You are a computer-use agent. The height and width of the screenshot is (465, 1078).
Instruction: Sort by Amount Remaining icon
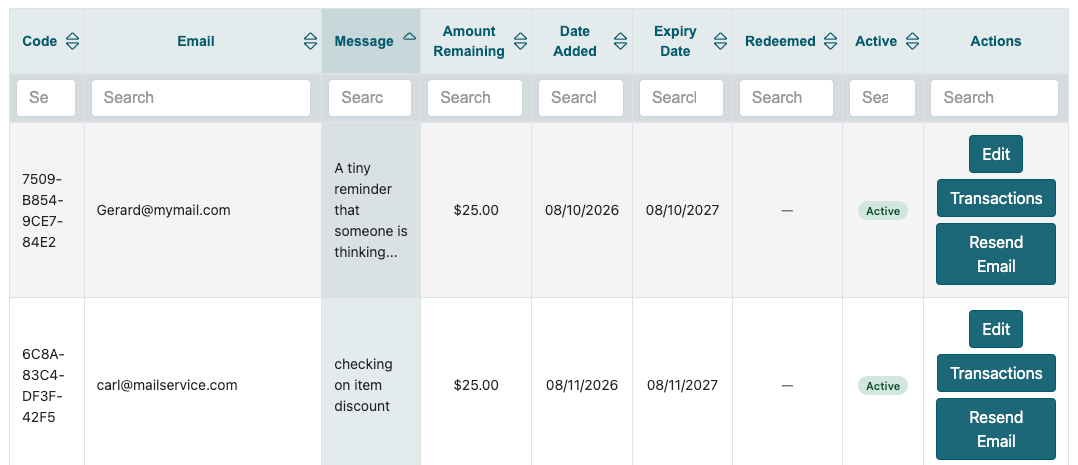click(520, 41)
